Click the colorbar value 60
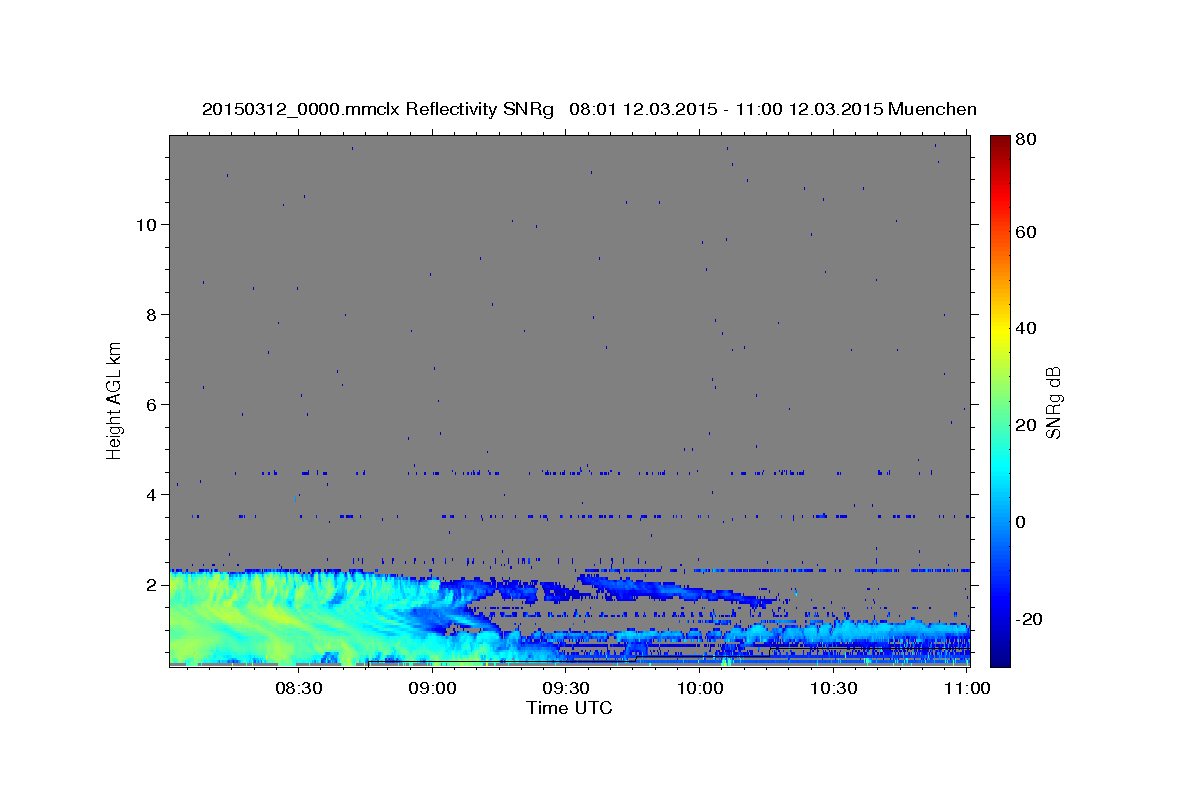The height and width of the screenshot is (800, 1200). pos(1027,232)
